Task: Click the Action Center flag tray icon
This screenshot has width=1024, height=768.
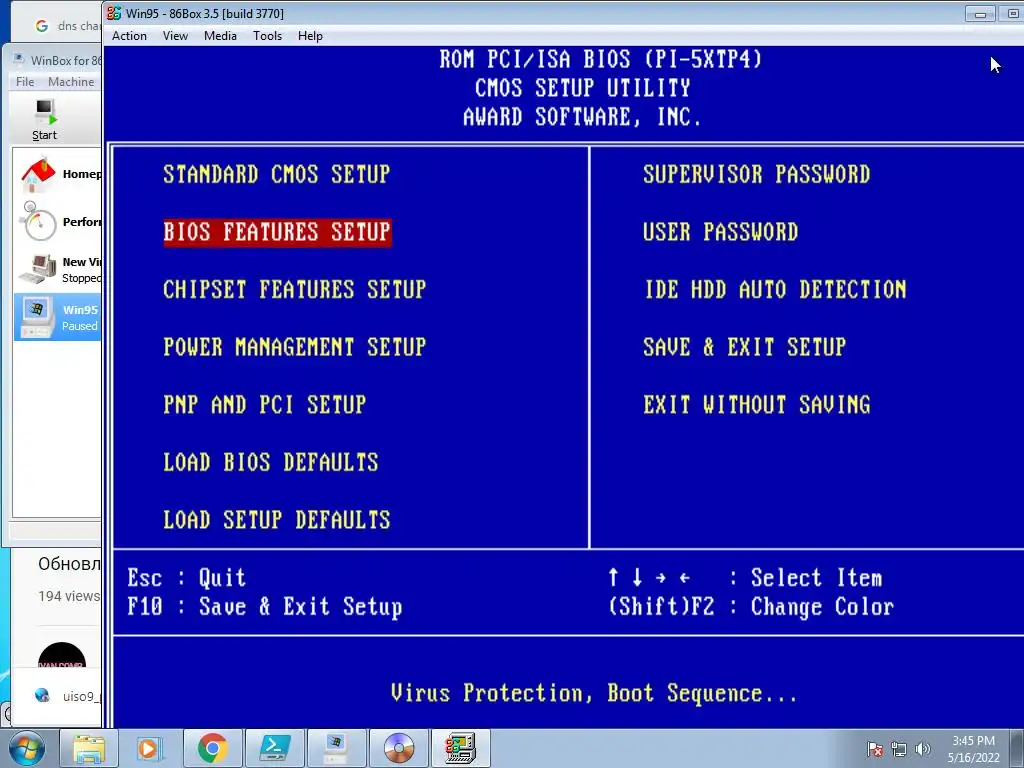Action: click(x=874, y=749)
